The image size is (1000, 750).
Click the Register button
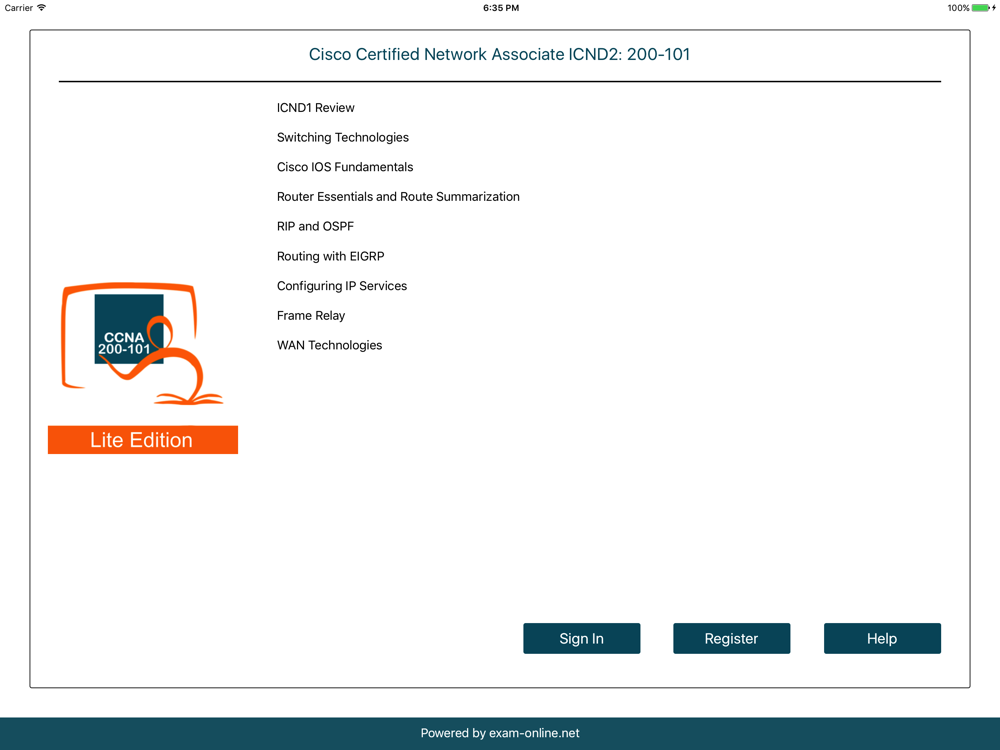(x=731, y=639)
